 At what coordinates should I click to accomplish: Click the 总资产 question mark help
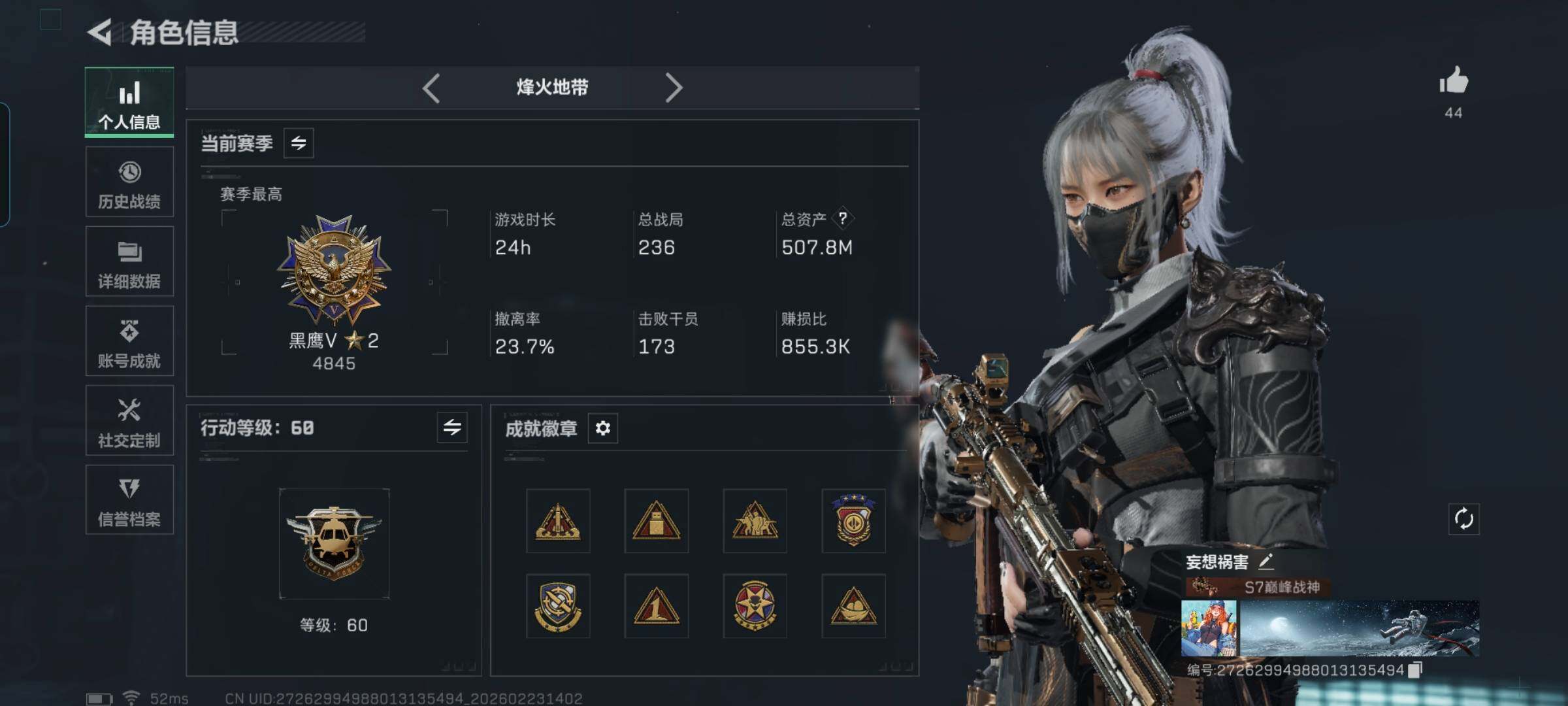(843, 218)
